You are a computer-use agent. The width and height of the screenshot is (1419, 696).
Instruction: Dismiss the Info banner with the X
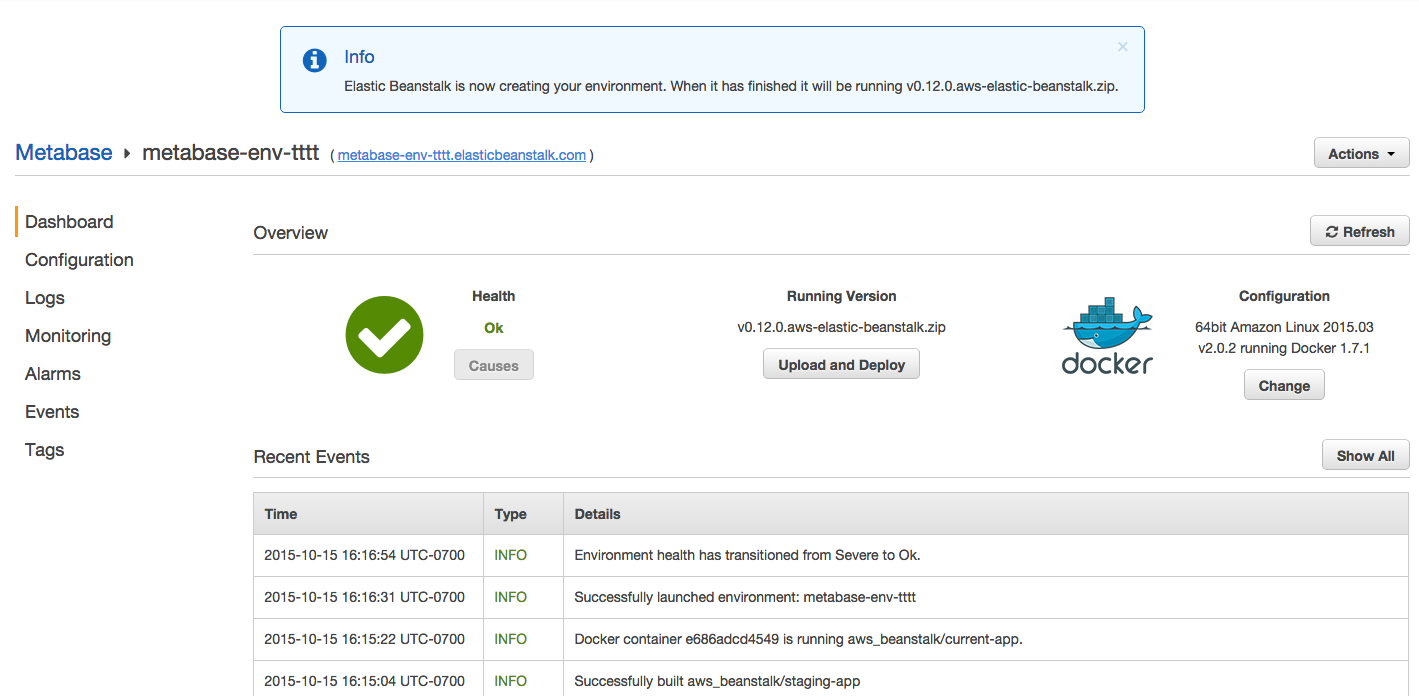tap(1122, 47)
